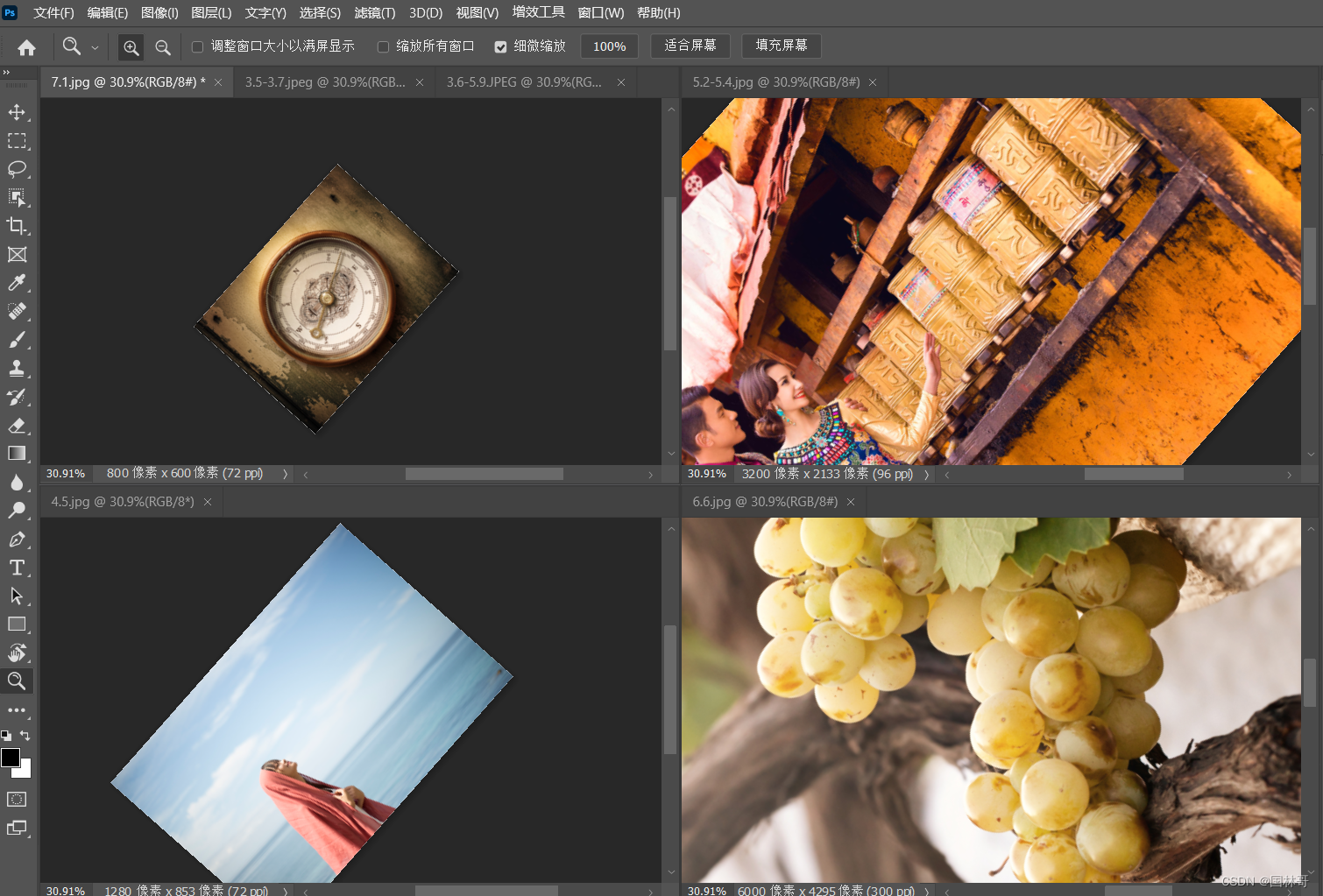Open the 增效工具 menu
1323x896 pixels.
538,12
